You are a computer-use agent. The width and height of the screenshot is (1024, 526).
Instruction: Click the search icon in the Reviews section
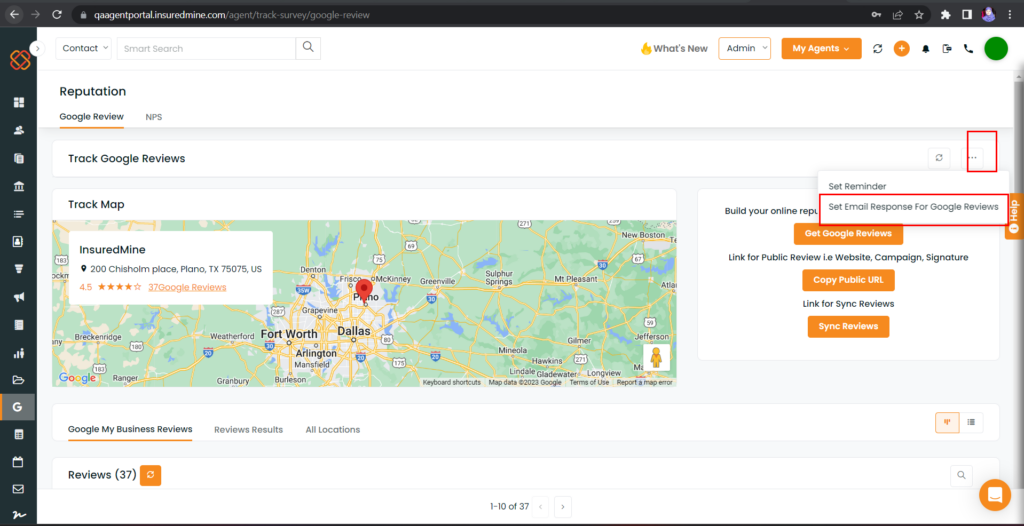961,476
